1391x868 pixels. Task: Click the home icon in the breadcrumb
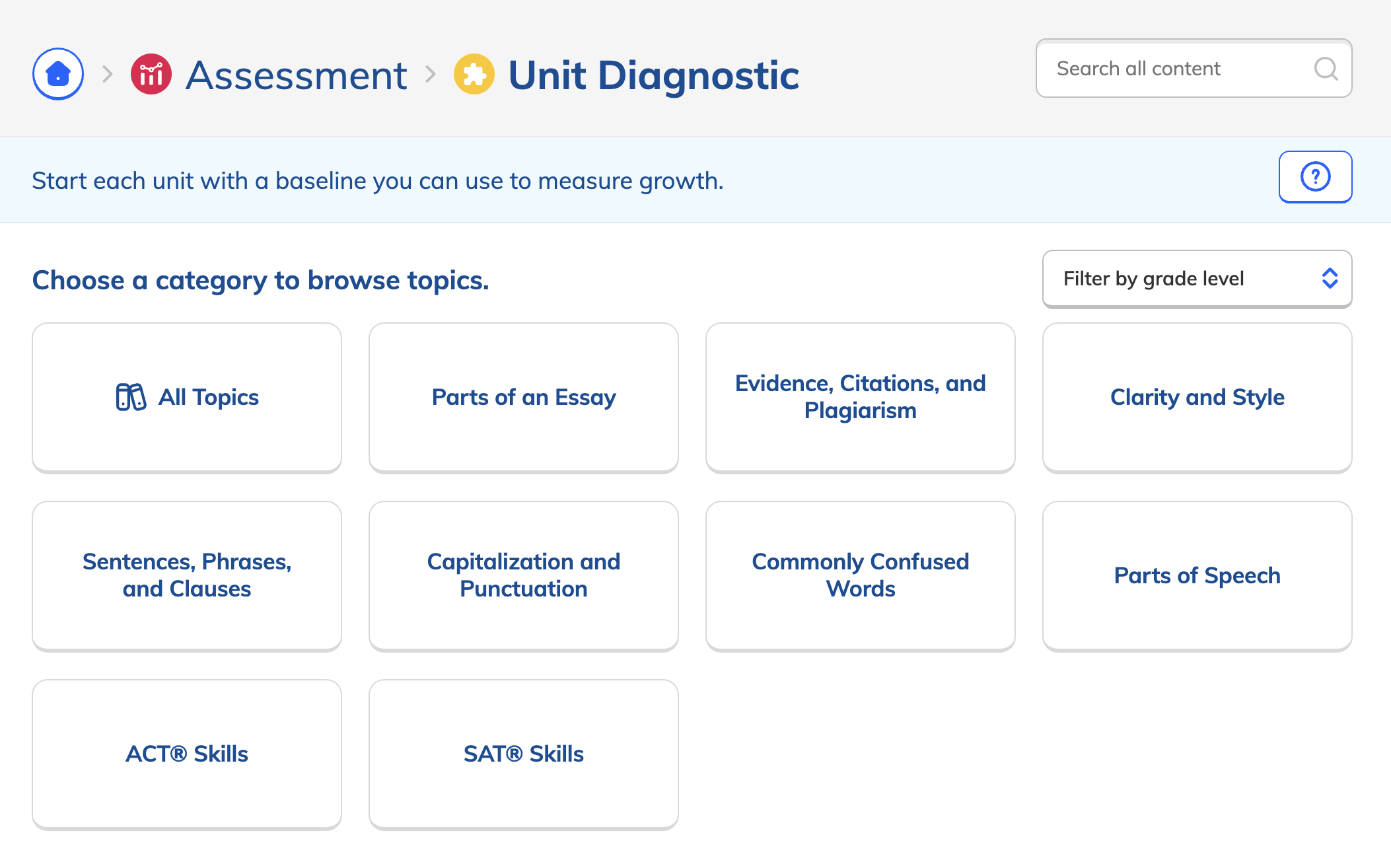pos(57,74)
